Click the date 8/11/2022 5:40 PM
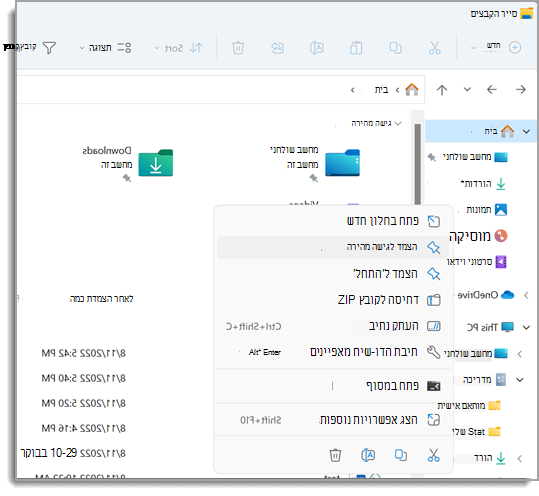Screen dimensions: 539x496 [84, 378]
